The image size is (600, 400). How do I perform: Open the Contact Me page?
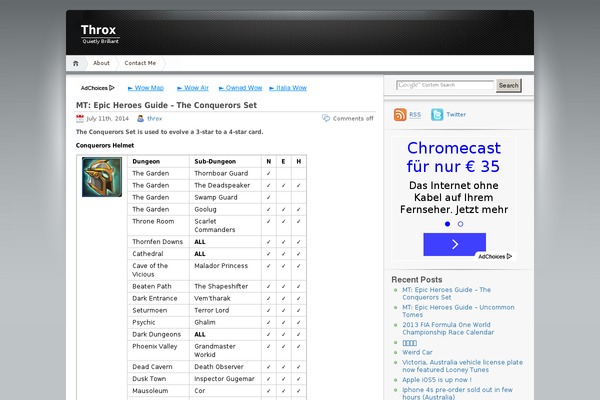click(x=140, y=63)
